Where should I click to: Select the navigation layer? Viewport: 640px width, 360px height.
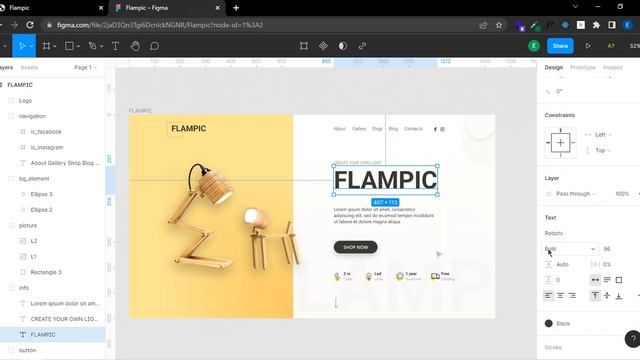coord(32,116)
